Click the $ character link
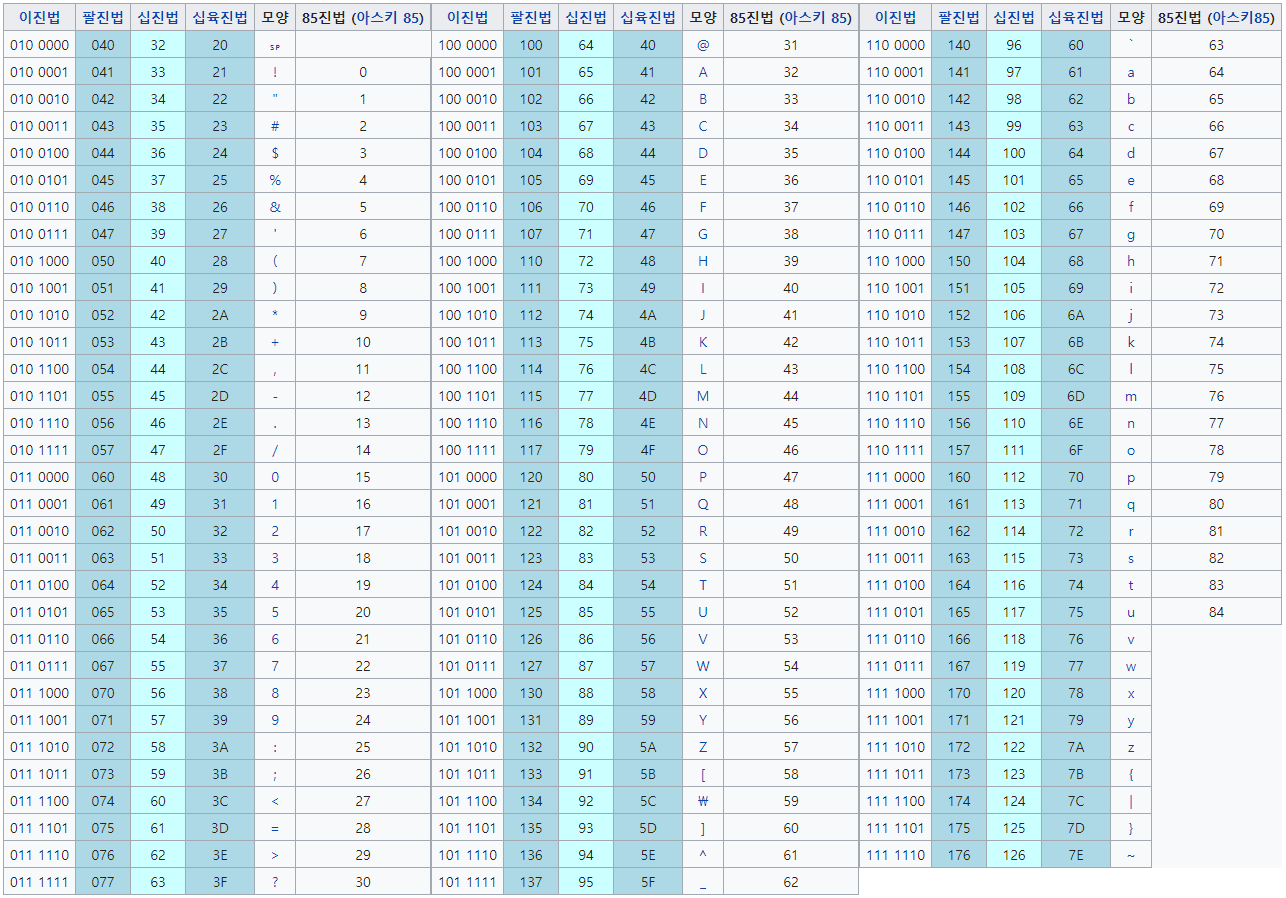Image resolution: width=1286 pixels, height=898 pixels. click(x=275, y=153)
